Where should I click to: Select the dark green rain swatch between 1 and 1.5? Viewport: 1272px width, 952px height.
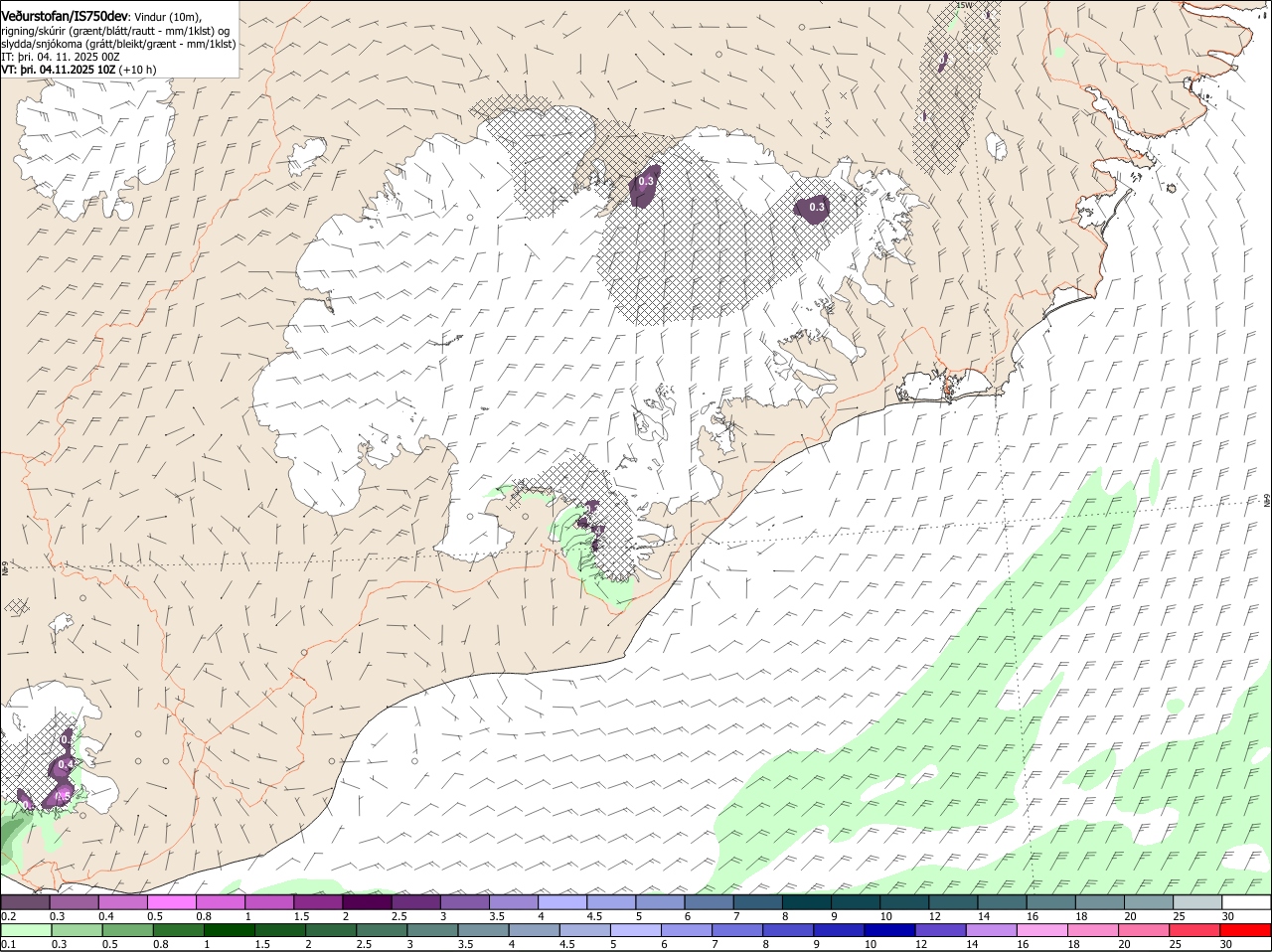229,931
